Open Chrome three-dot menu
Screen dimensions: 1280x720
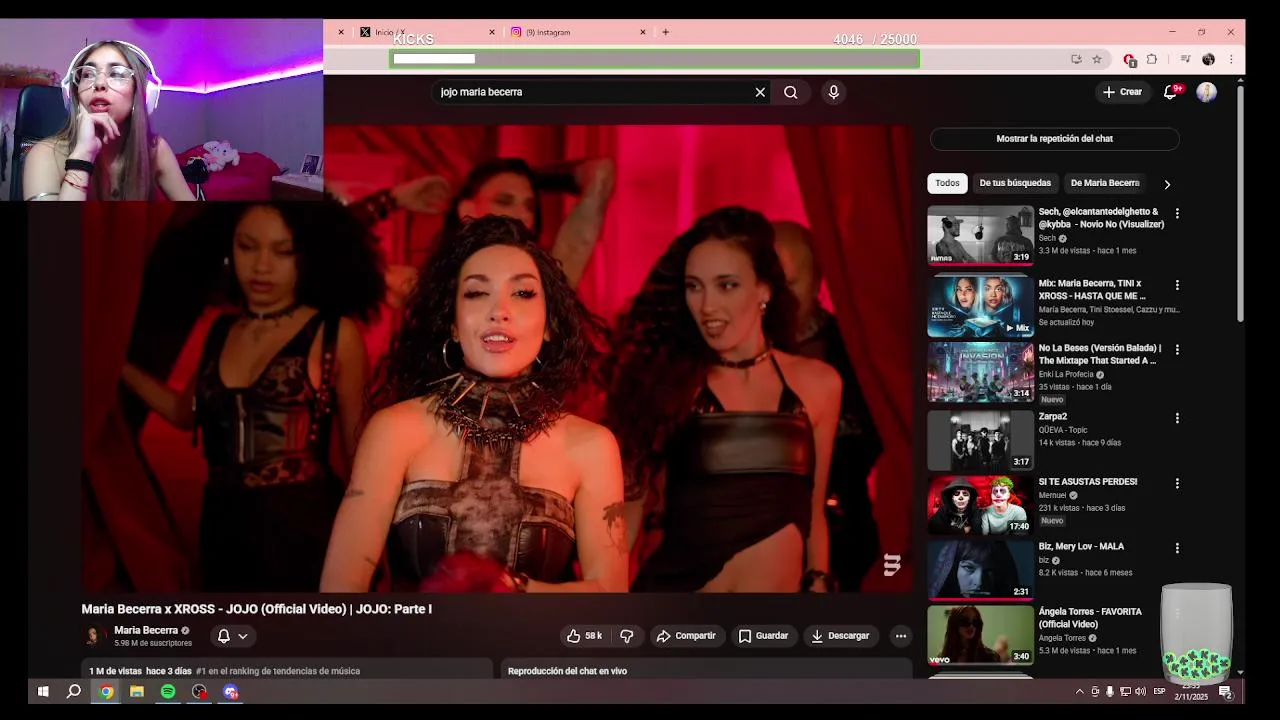point(1231,60)
